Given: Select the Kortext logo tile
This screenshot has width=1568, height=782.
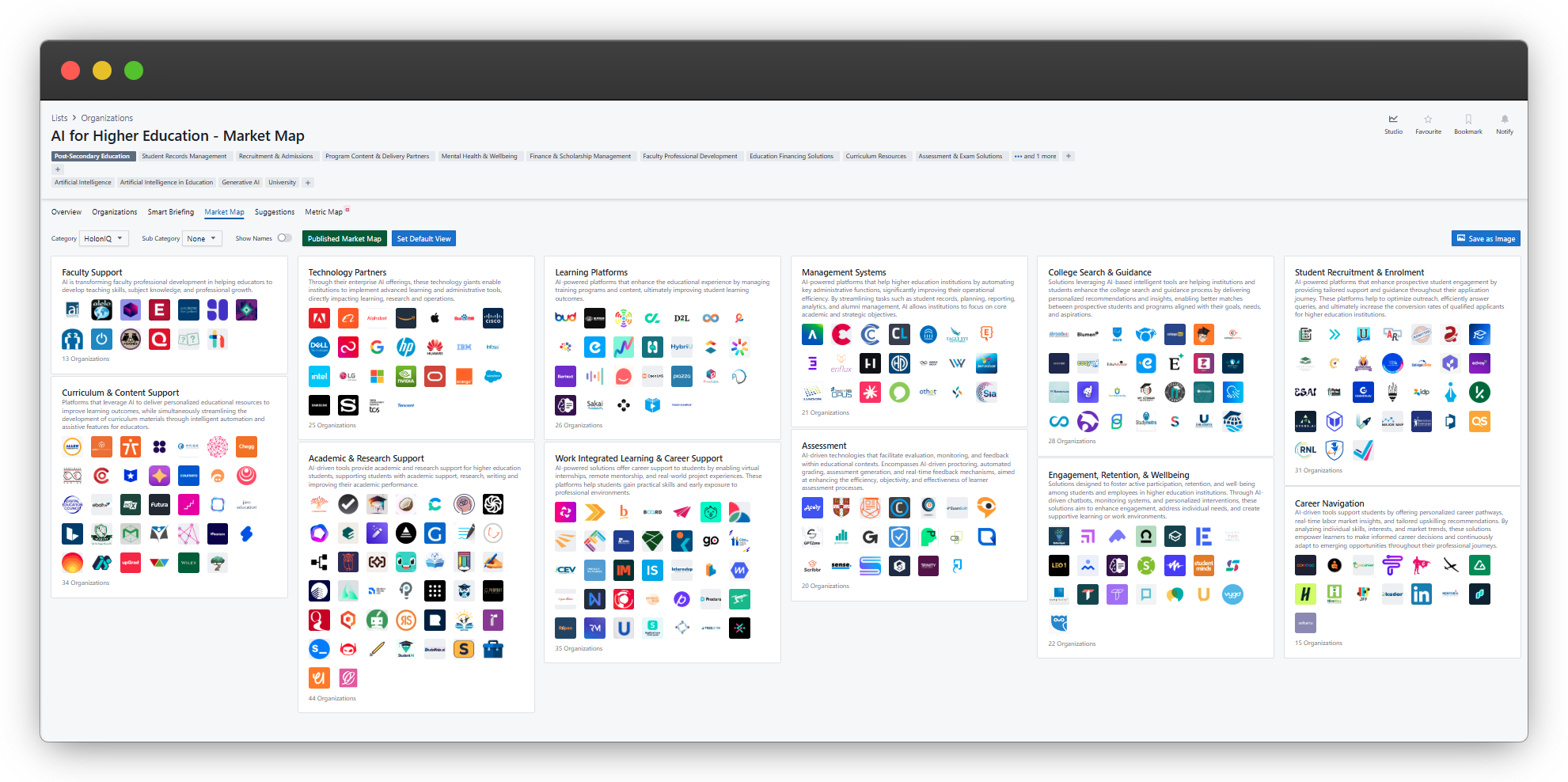Looking at the screenshot, I should 565,376.
